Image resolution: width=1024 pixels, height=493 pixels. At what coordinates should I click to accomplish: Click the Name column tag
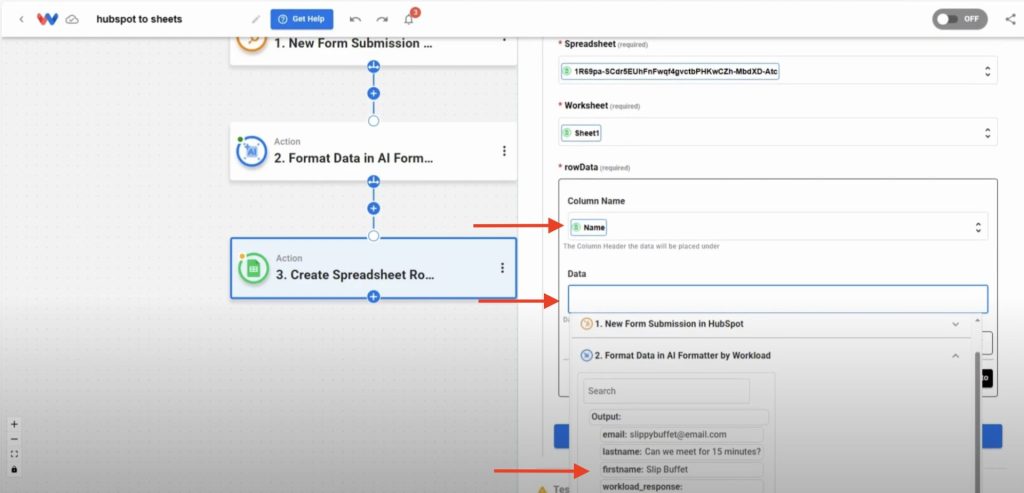click(588, 227)
